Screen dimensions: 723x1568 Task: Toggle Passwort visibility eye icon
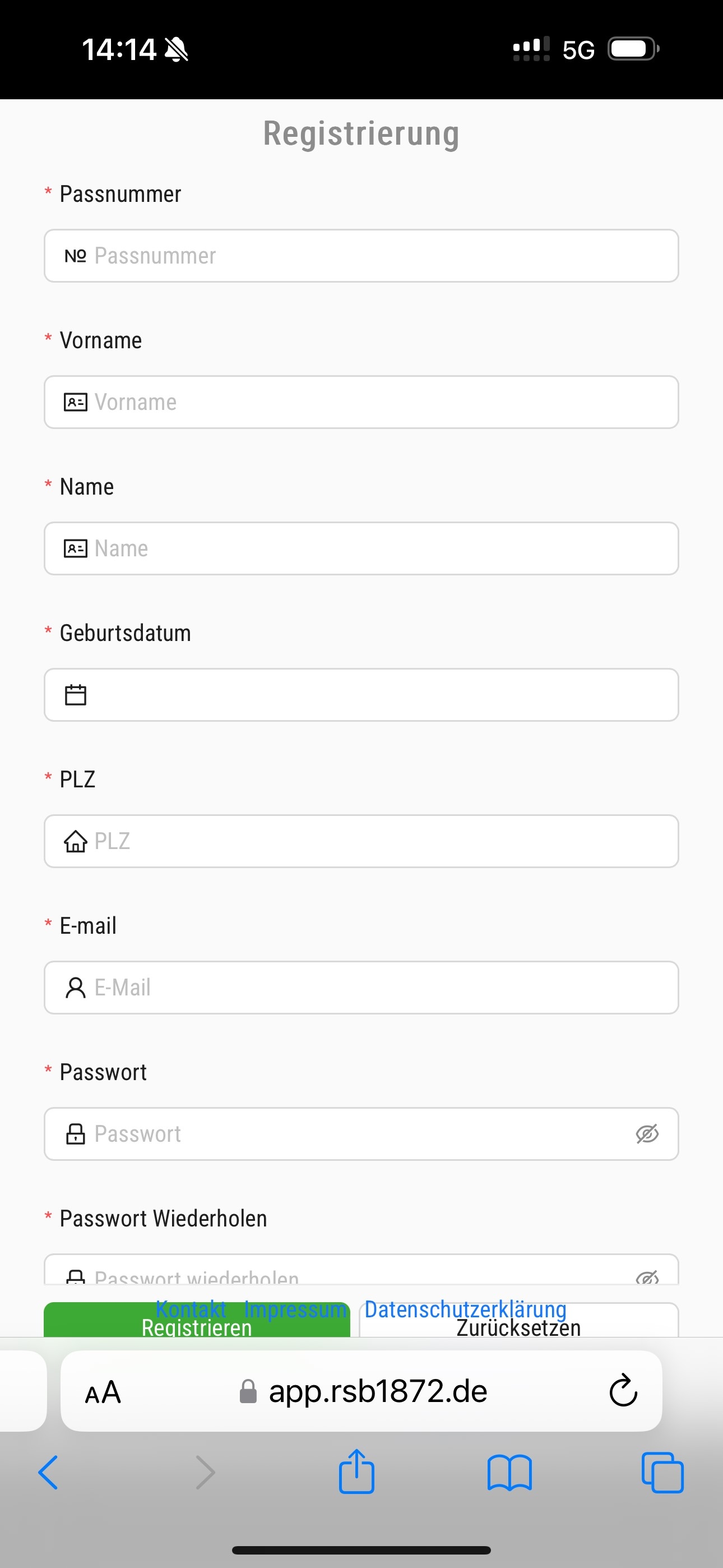point(647,1133)
